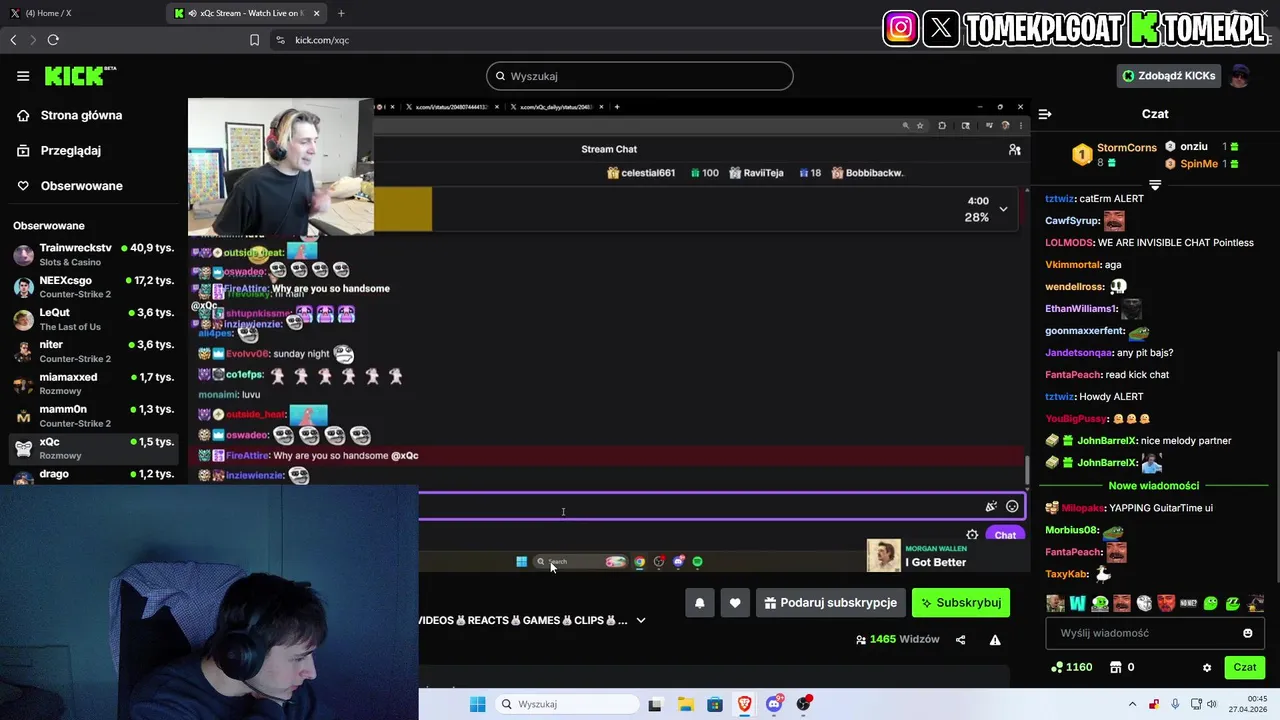Go to the Kick logo home
This screenshot has width=1280, height=720.
point(80,76)
